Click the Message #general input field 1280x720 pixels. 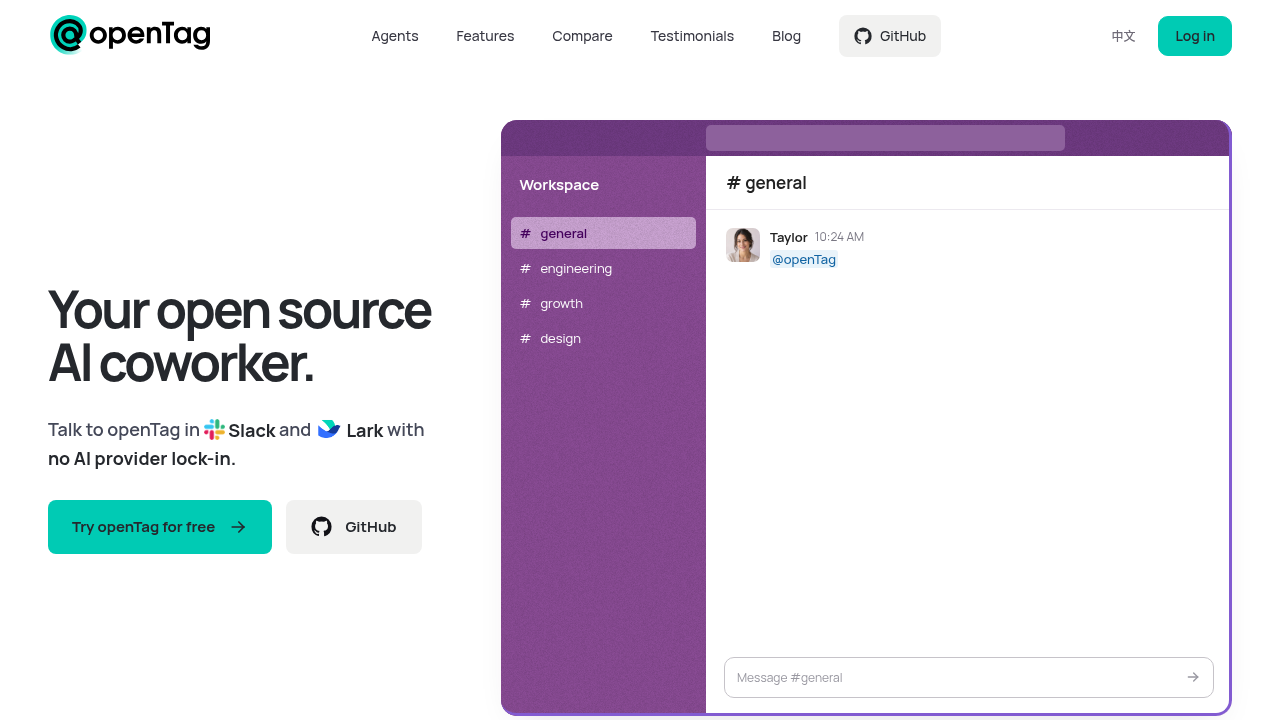(x=968, y=677)
